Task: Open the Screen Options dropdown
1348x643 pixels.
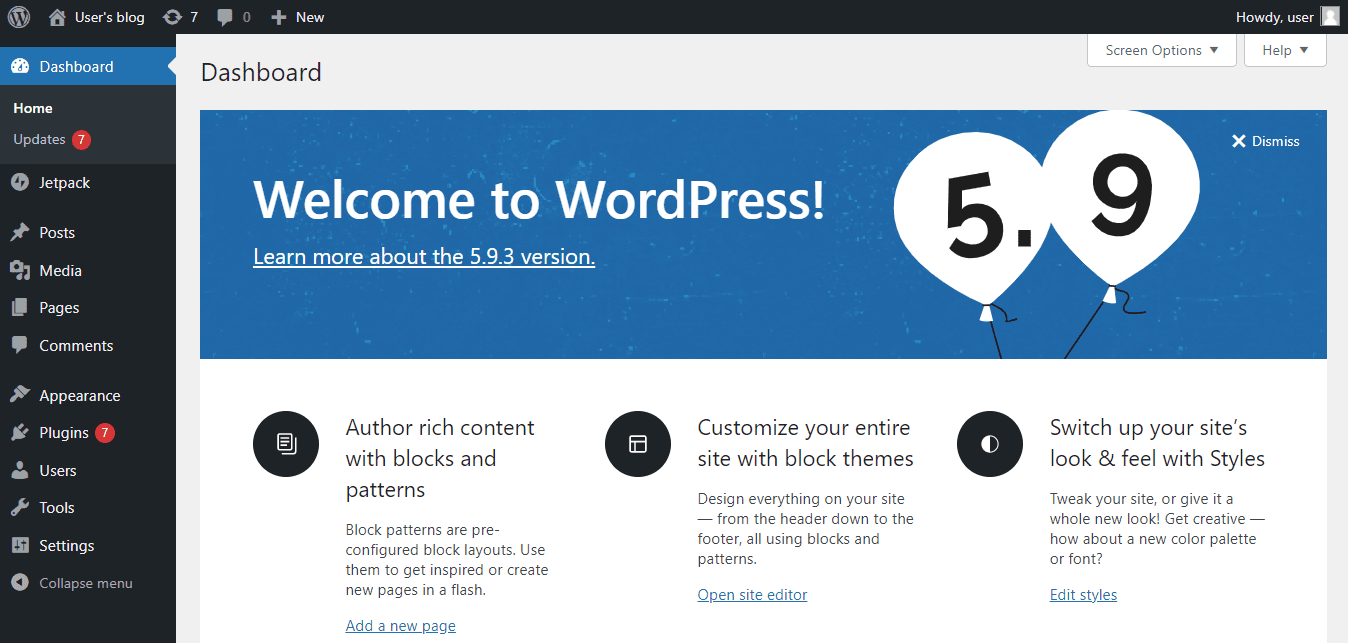Action: [1160, 49]
